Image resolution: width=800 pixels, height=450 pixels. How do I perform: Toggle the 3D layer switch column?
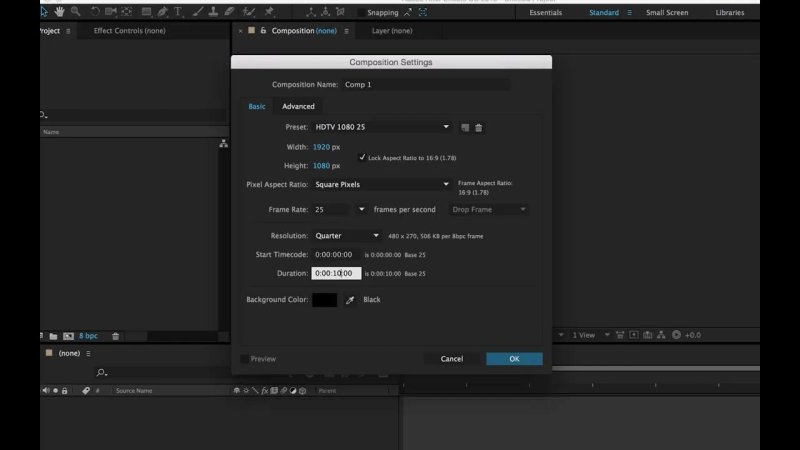tap(303, 391)
